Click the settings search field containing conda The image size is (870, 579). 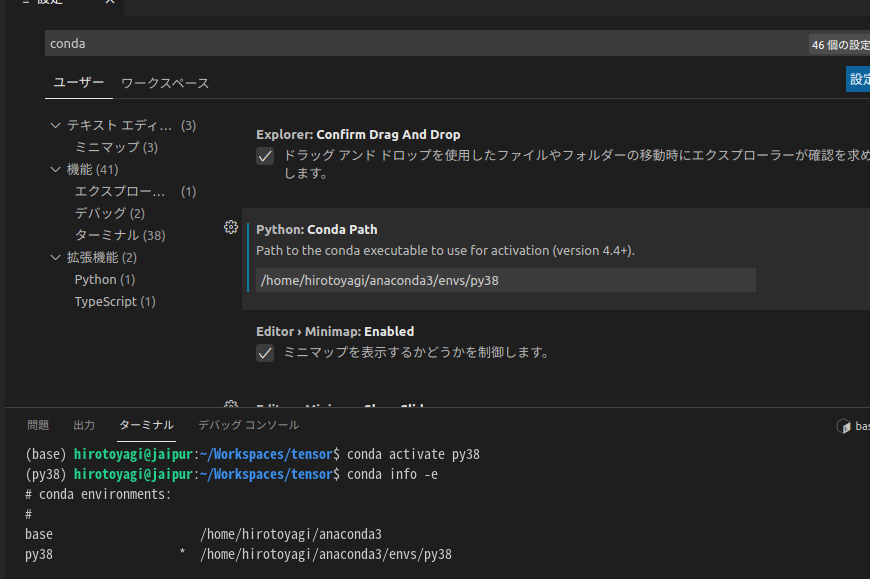(x=420, y=43)
